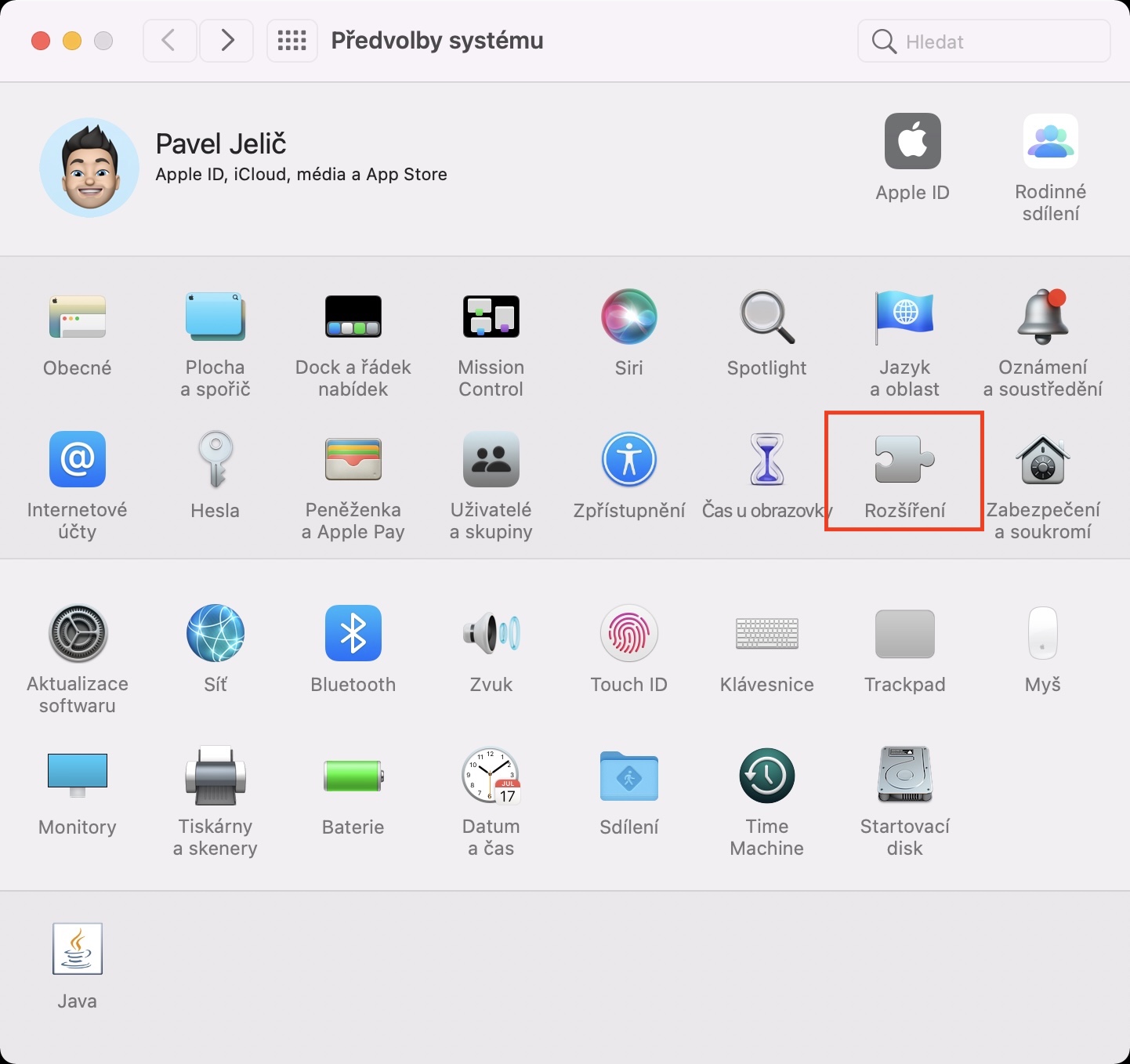Open Datum a čas clock icon

pyautogui.click(x=491, y=776)
